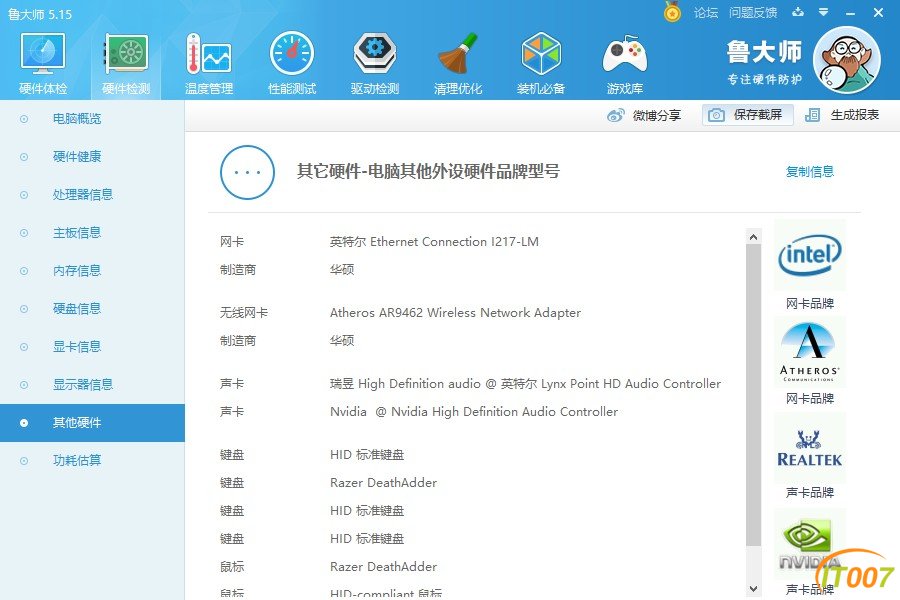Click the keyboard row Razer DeathAdder
Screen dimensions: 900x600
click(x=383, y=483)
